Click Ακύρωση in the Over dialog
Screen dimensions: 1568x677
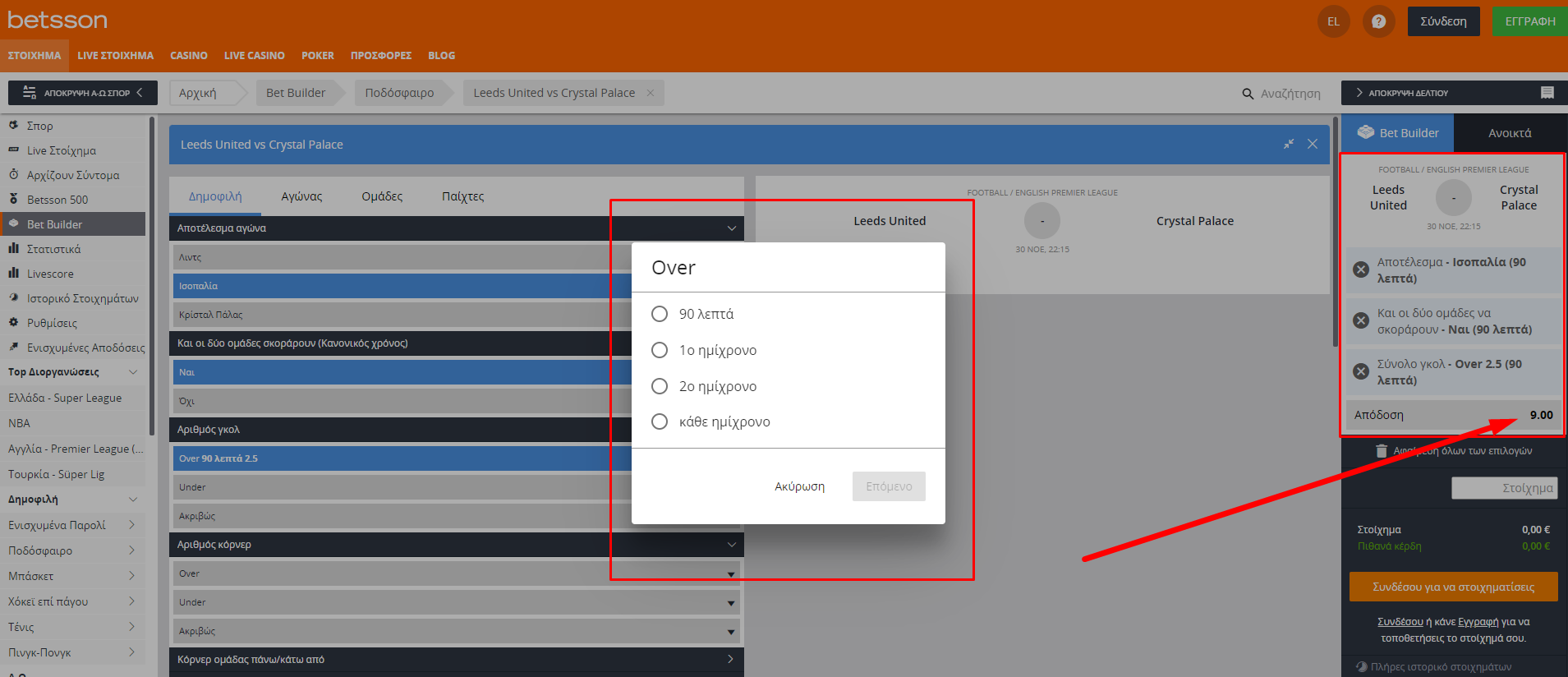(799, 486)
